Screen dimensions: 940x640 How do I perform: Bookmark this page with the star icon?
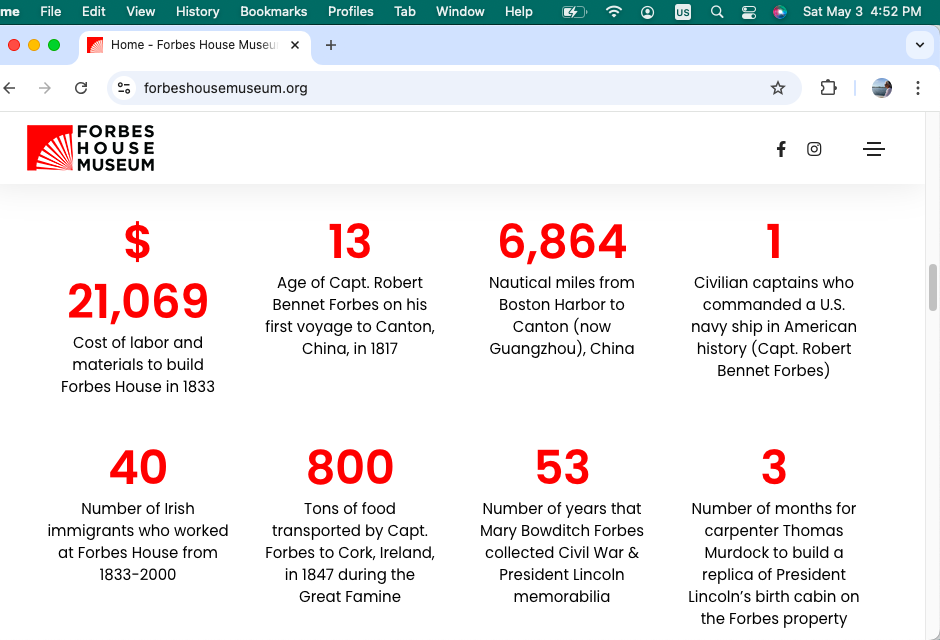[778, 88]
